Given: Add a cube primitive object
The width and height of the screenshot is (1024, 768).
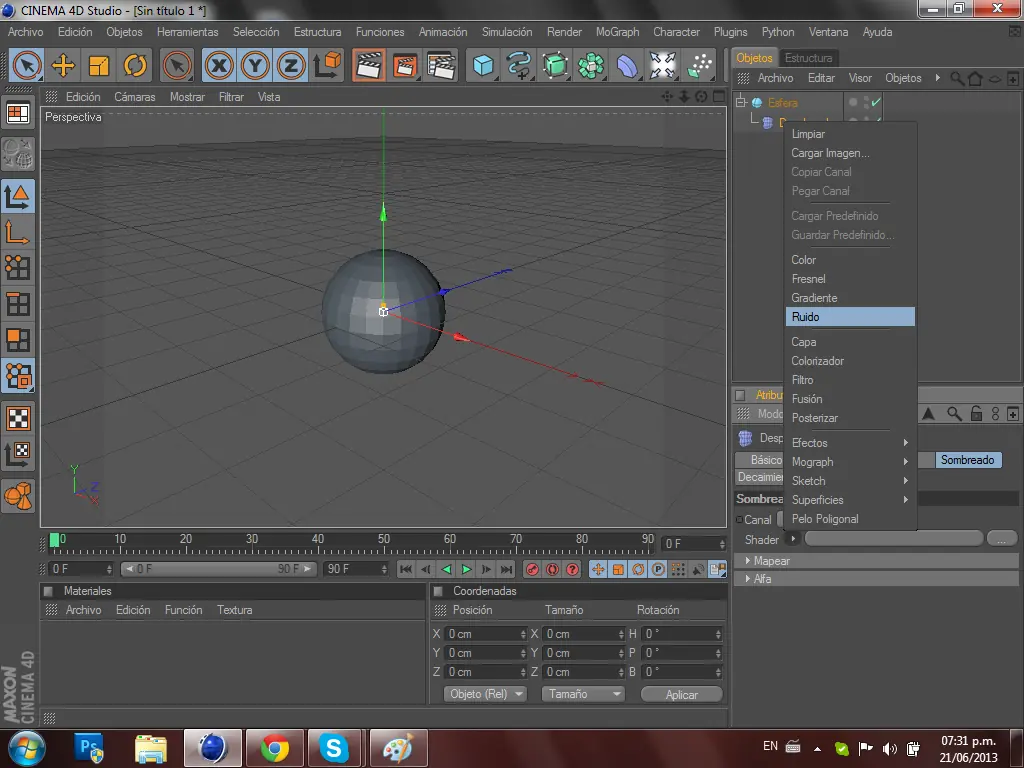Looking at the screenshot, I should click(483, 65).
